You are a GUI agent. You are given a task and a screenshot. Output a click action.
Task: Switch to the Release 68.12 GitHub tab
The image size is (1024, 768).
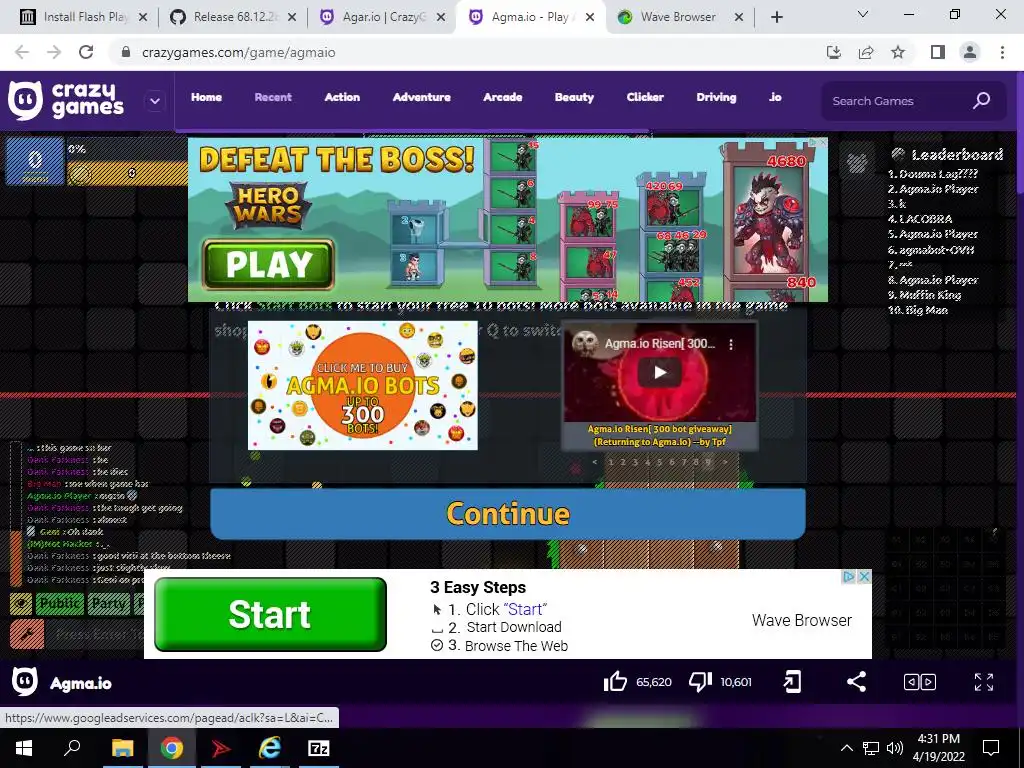tap(232, 17)
